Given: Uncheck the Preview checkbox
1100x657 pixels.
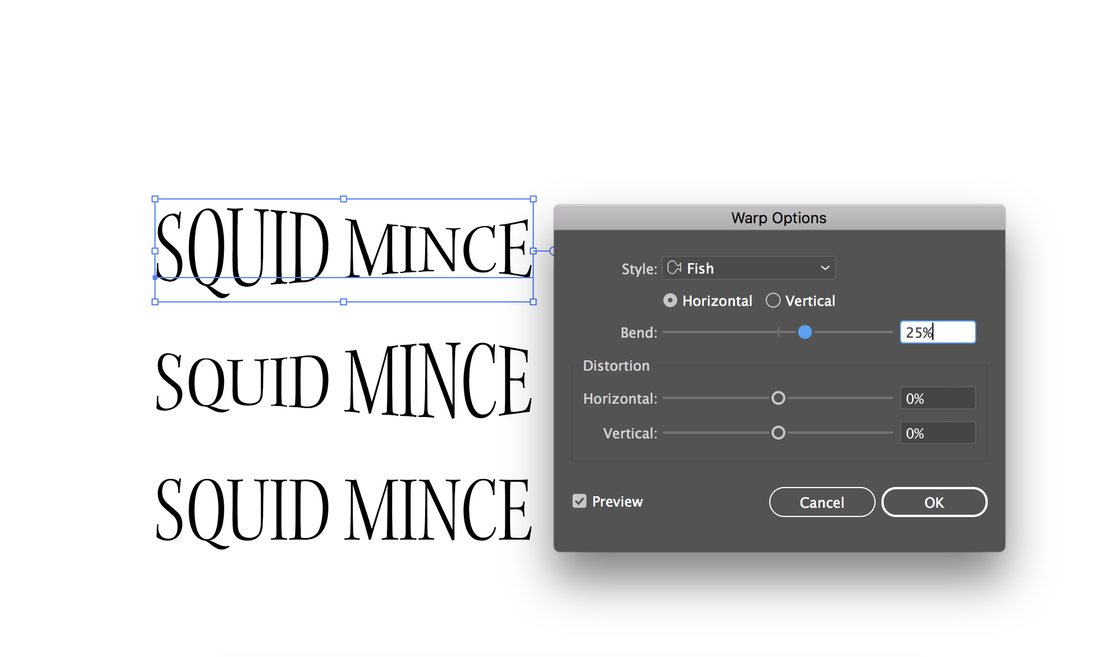Looking at the screenshot, I should click(579, 501).
